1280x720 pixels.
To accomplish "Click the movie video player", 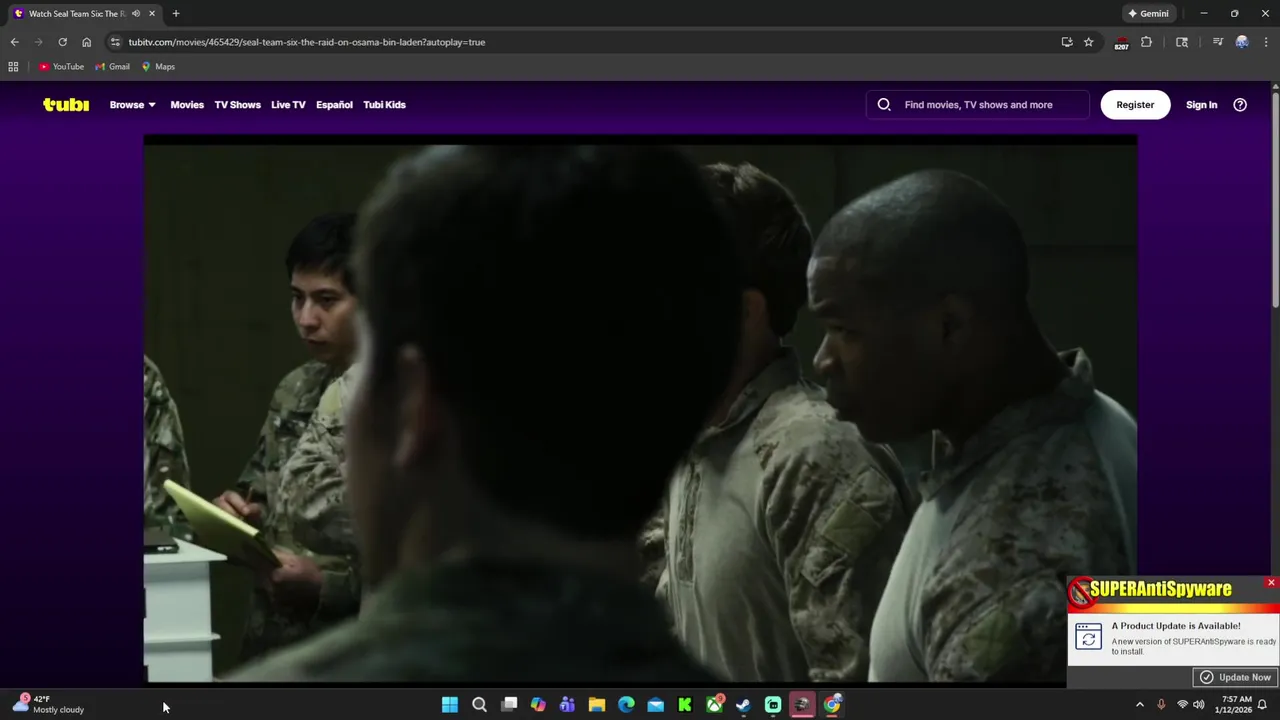I will 640,410.
